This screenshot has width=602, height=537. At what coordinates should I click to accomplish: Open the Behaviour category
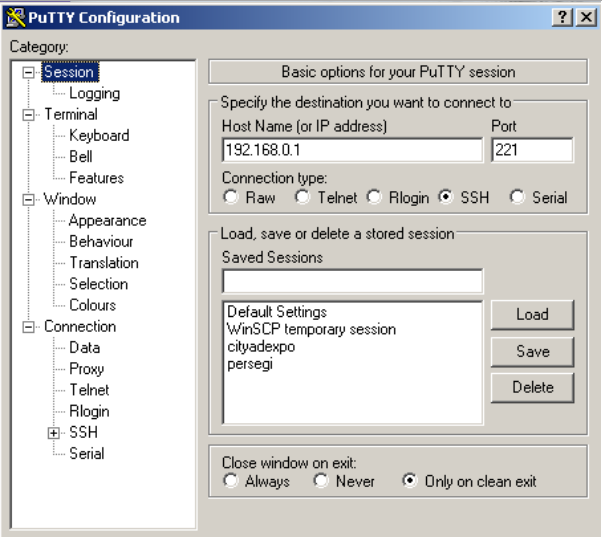101,241
